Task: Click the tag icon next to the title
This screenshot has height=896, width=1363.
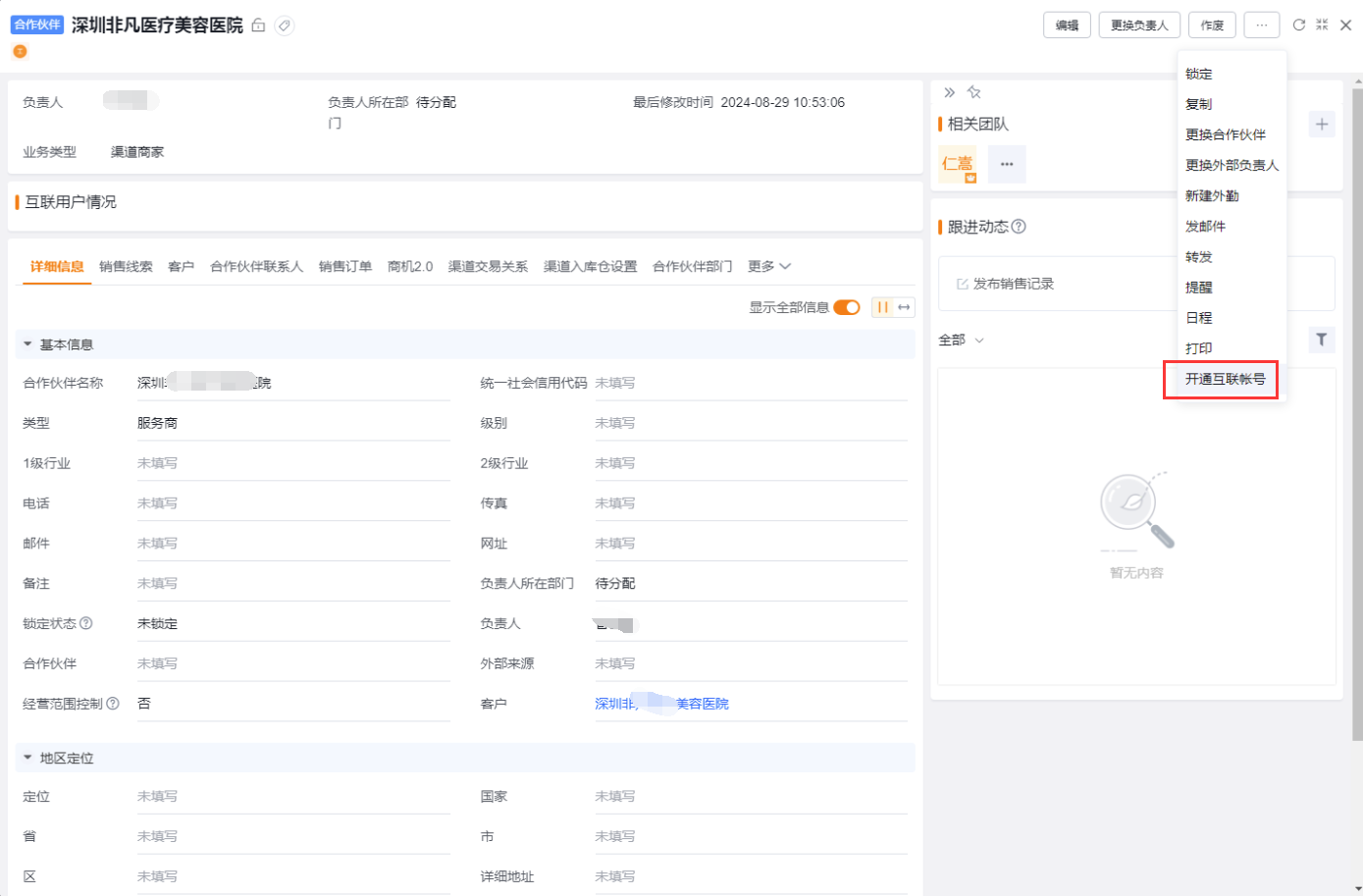Action: point(285,26)
